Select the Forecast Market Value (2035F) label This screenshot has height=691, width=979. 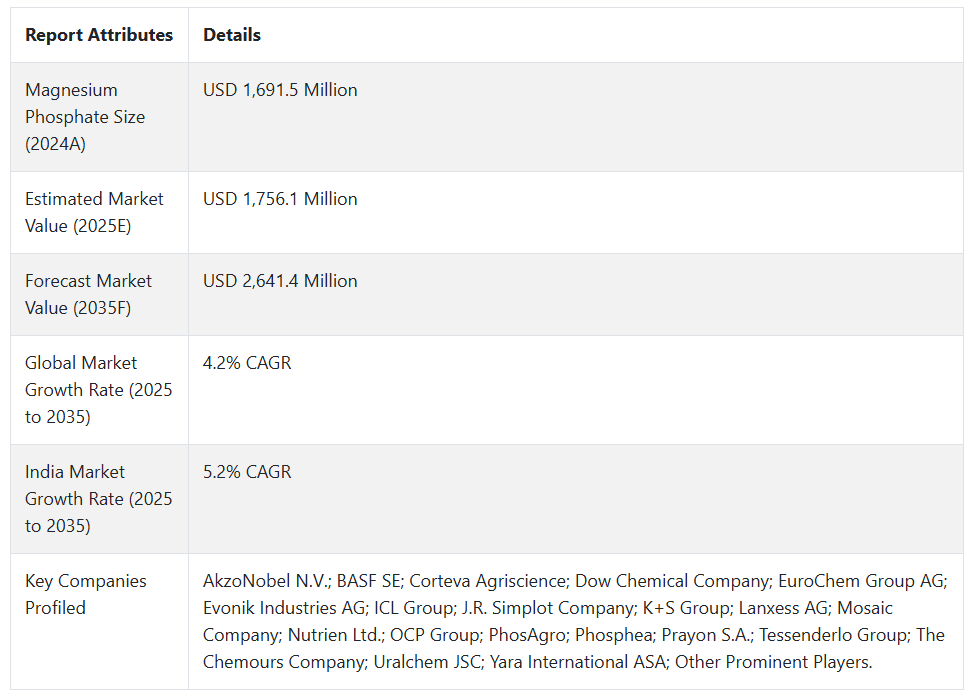pos(88,294)
